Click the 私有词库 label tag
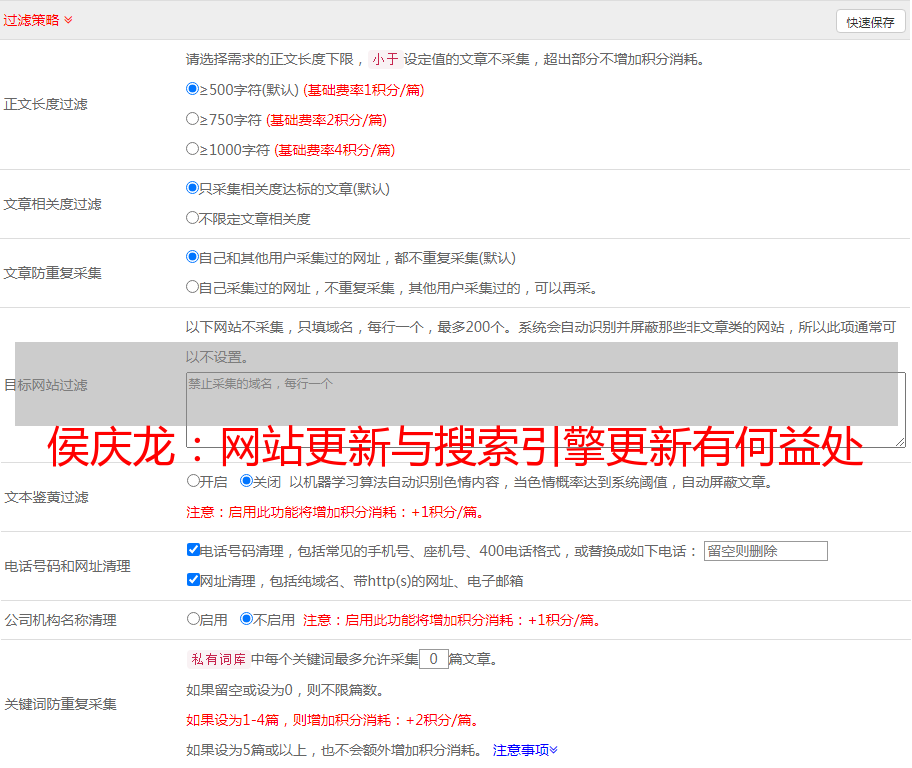The height and width of the screenshot is (768, 912). coord(218,659)
